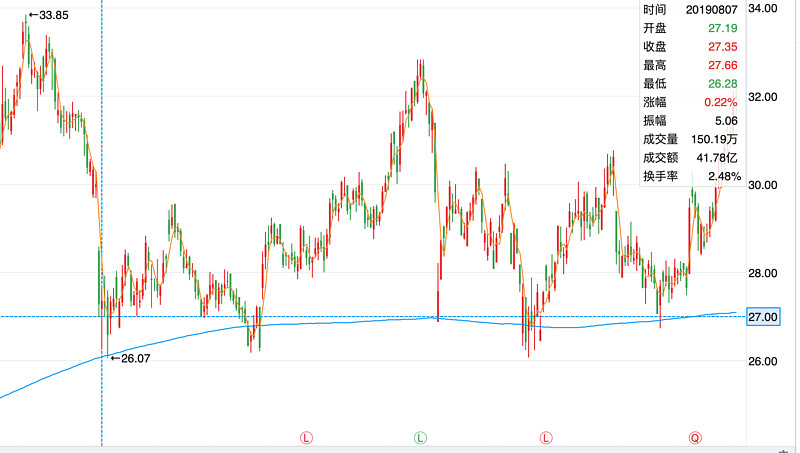
Task: Select the blue 27.00 price tag on axis
Action: tap(763, 317)
